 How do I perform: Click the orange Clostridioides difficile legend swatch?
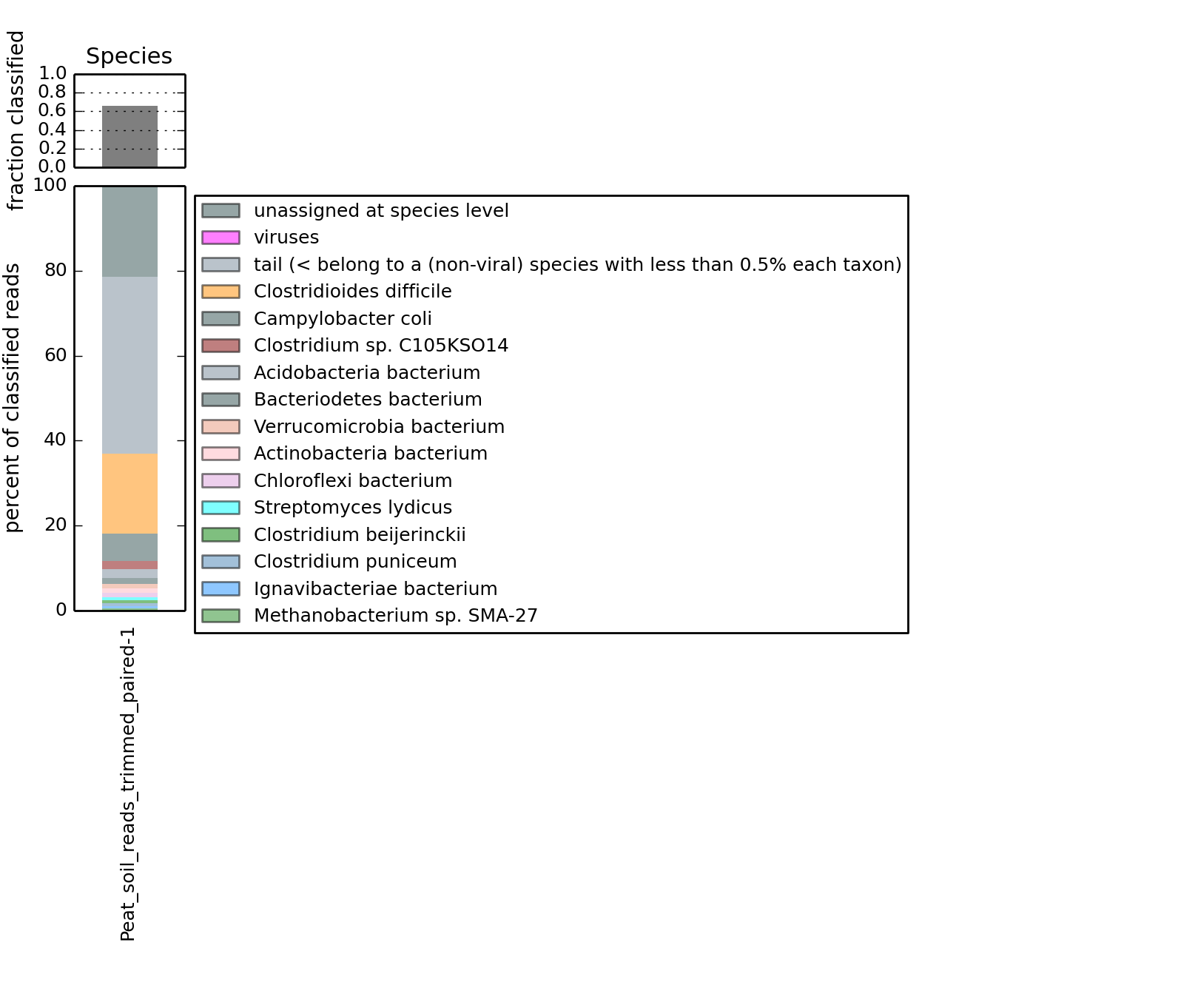[221, 292]
